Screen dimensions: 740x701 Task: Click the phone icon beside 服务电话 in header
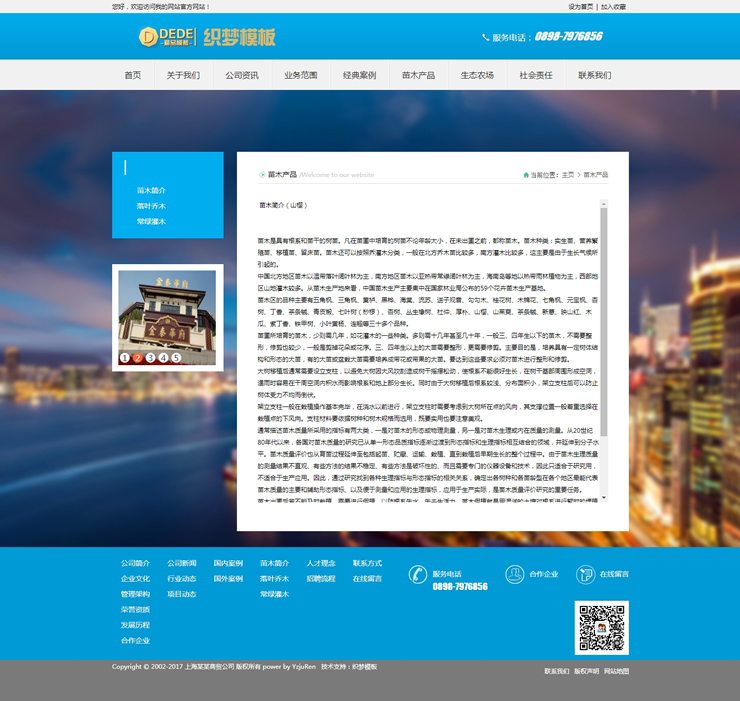[x=486, y=37]
